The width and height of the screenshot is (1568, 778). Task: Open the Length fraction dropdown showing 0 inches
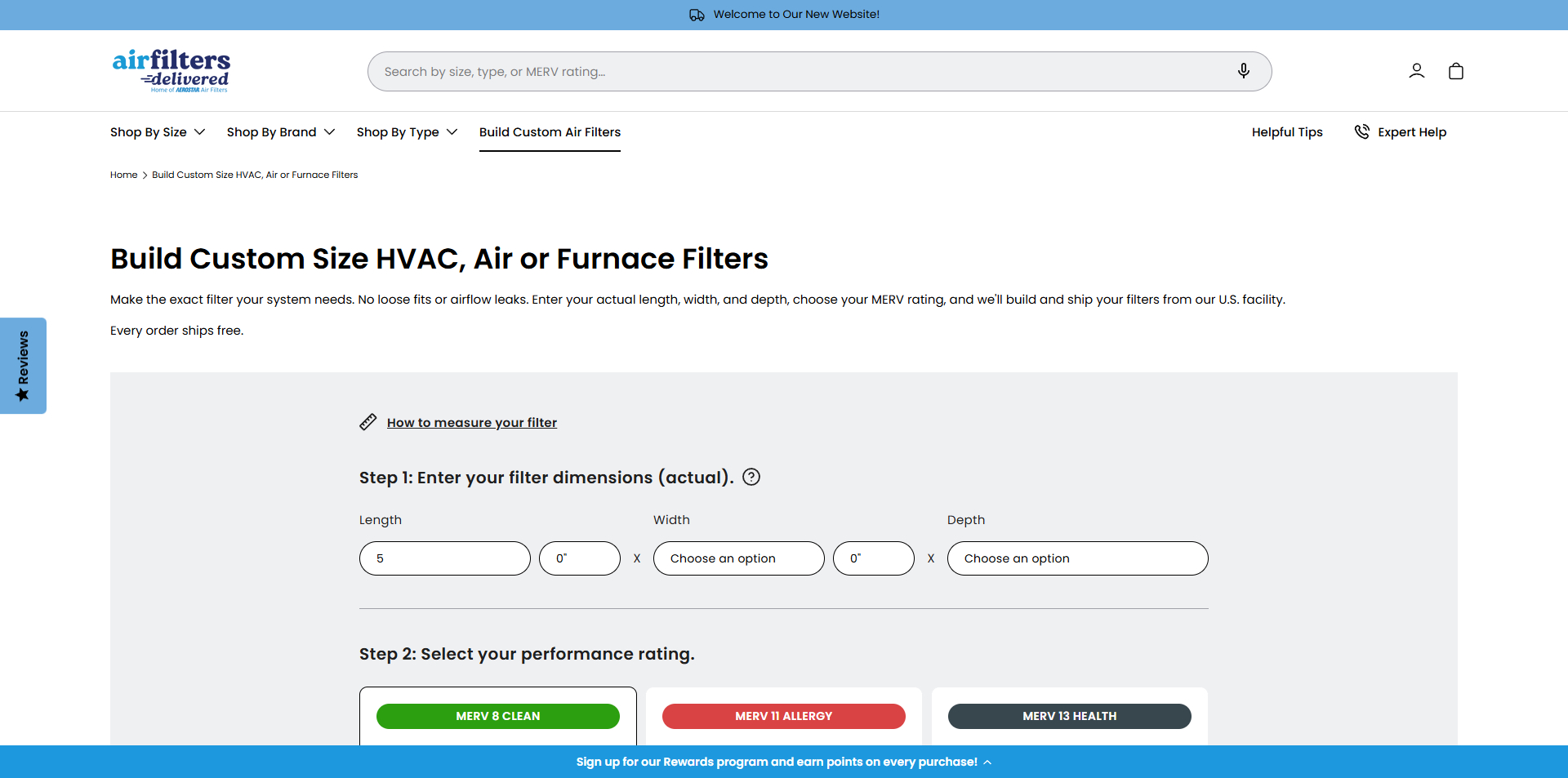579,558
